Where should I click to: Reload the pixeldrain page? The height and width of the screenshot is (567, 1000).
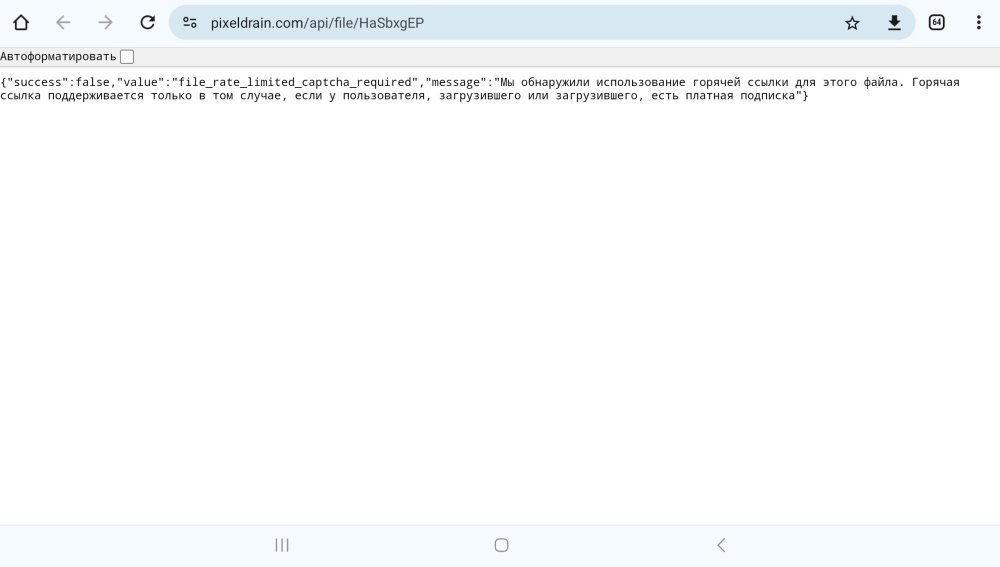(147, 23)
